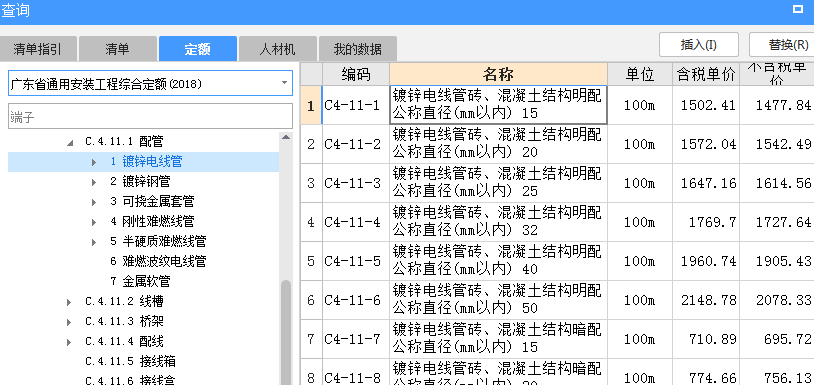814x385 pixels.
Task: Click name cell ending in 明配 公称直径 20
Action: (498, 144)
